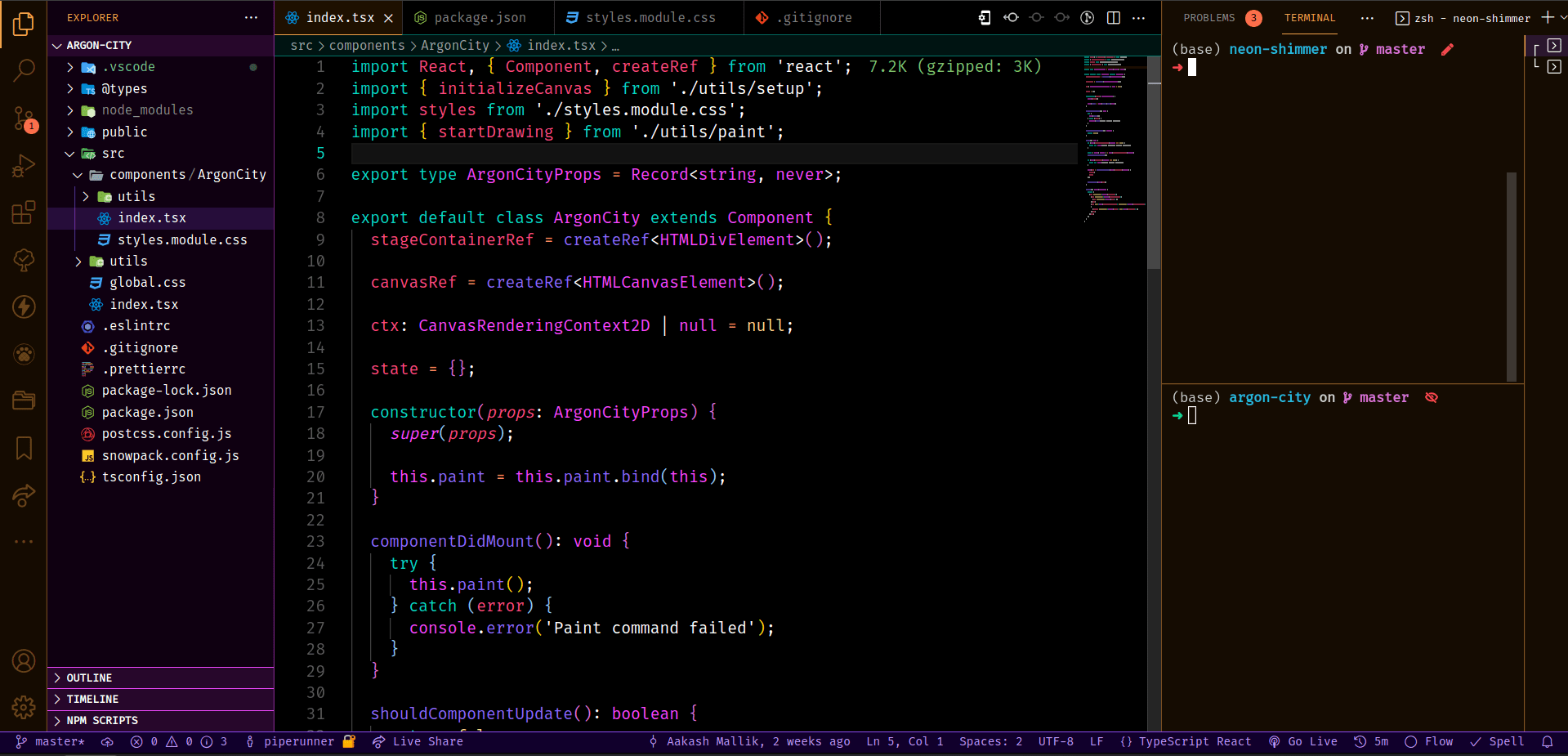Expand the .vscode folder

click(x=160, y=67)
